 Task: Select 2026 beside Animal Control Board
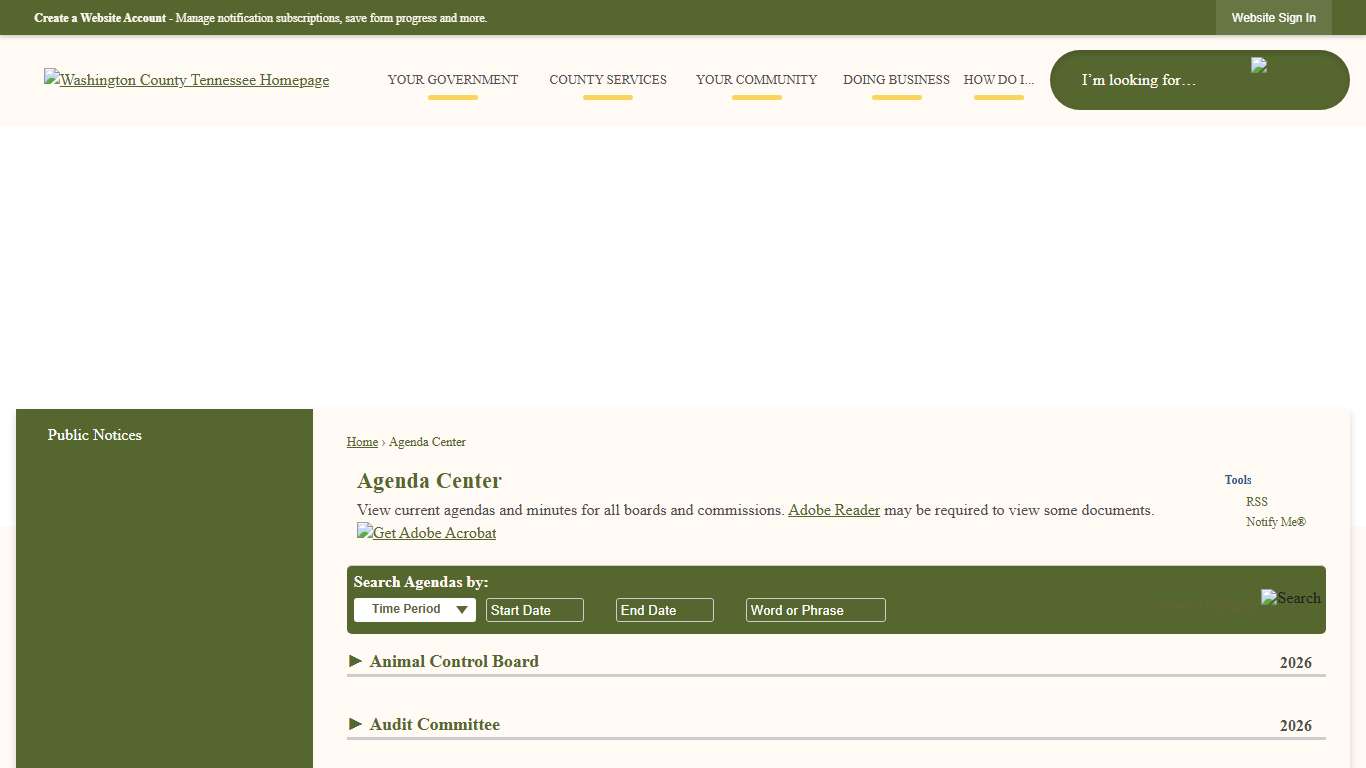(1295, 662)
